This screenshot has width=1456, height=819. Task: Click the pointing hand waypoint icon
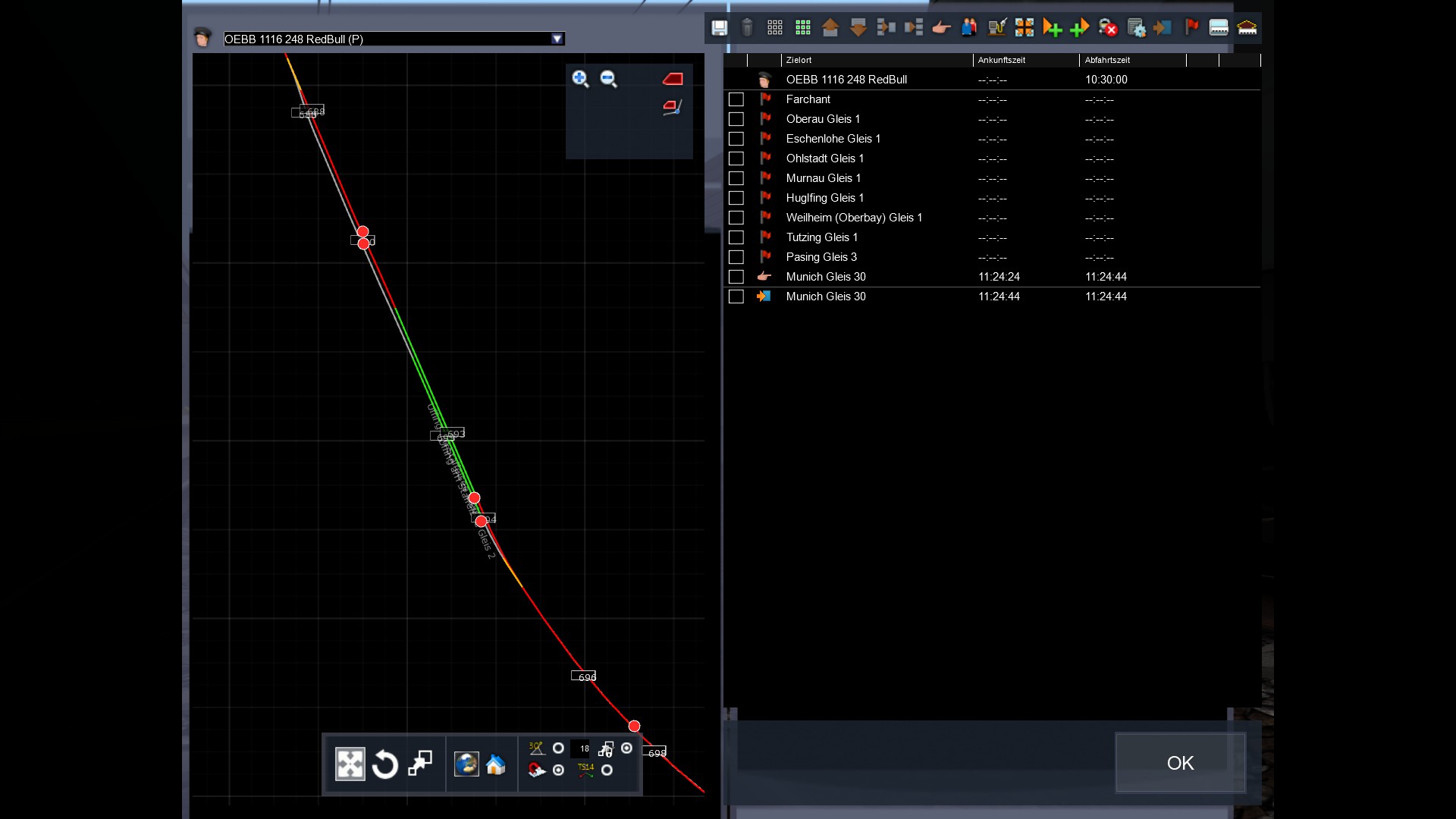(941, 28)
